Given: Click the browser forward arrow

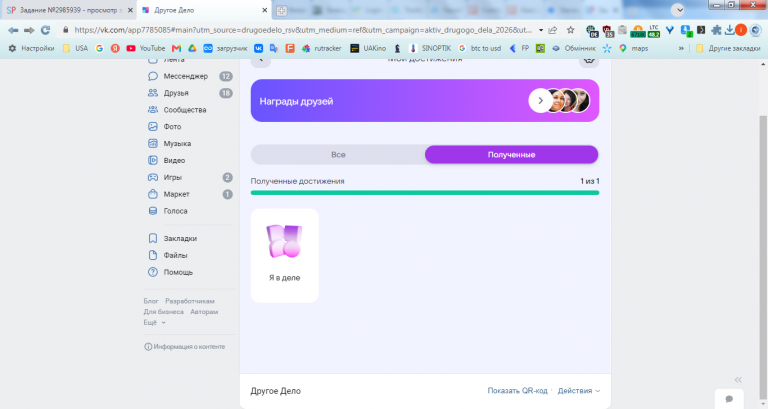Looking at the screenshot, I should (29, 30).
